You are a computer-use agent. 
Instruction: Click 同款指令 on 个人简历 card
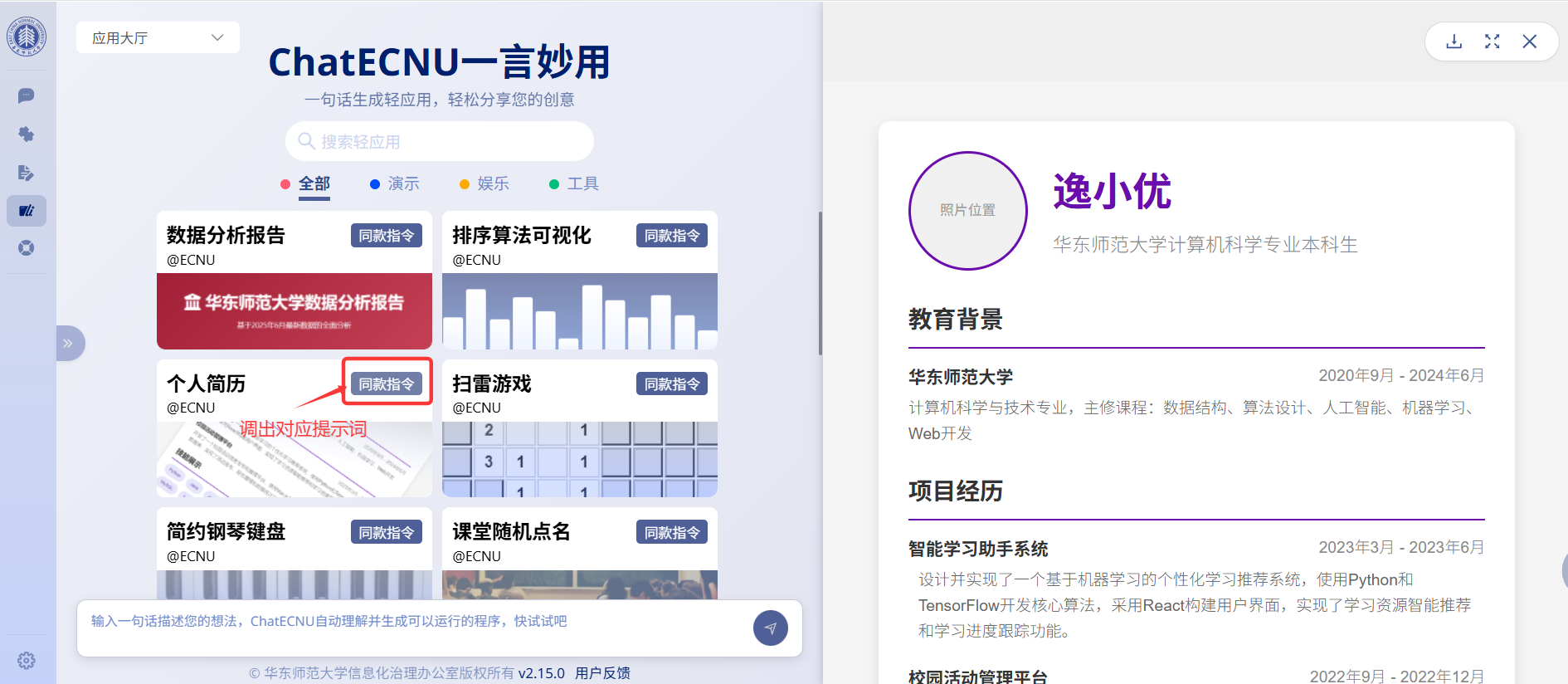point(387,384)
